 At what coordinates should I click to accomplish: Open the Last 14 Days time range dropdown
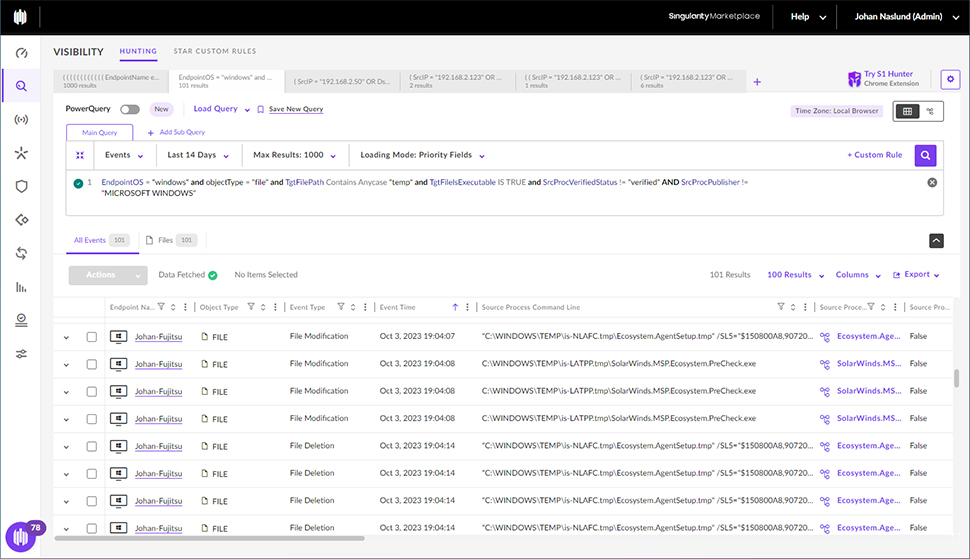point(198,155)
